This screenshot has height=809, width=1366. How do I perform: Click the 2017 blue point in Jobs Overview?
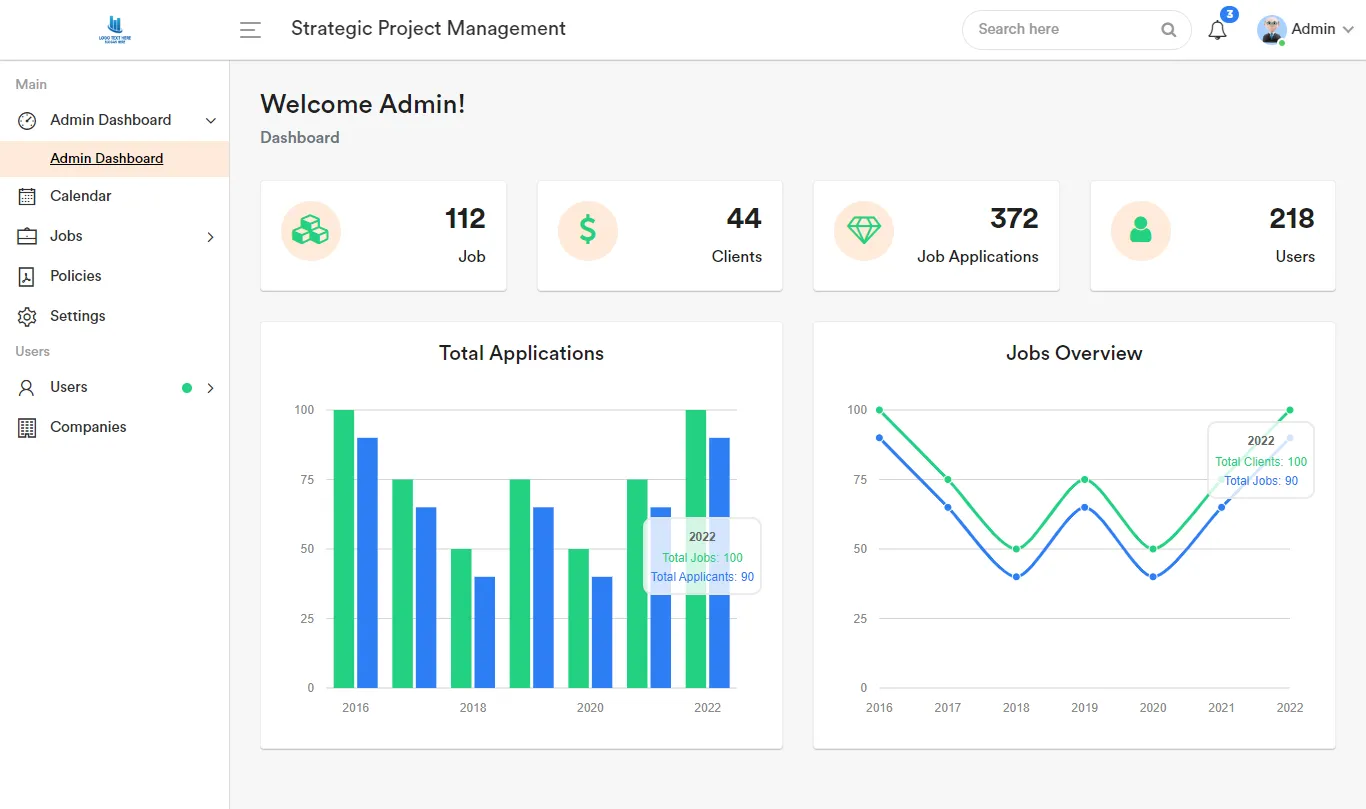click(x=948, y=507)
